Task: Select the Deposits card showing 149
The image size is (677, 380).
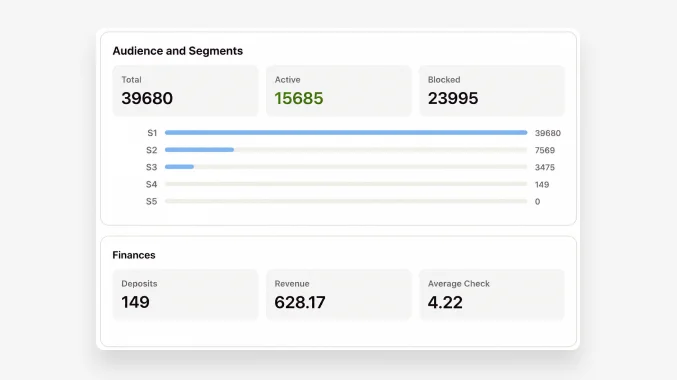Action: coord(185,295)
